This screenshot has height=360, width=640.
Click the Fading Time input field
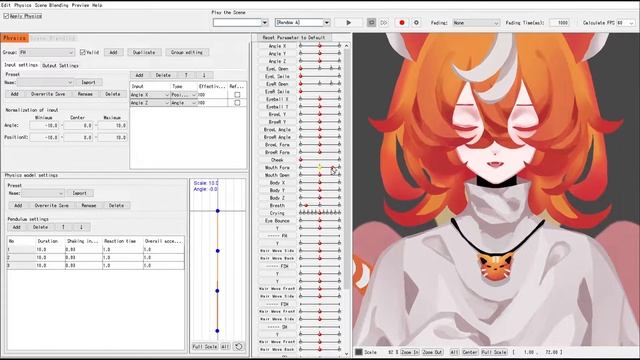(559, 23)
